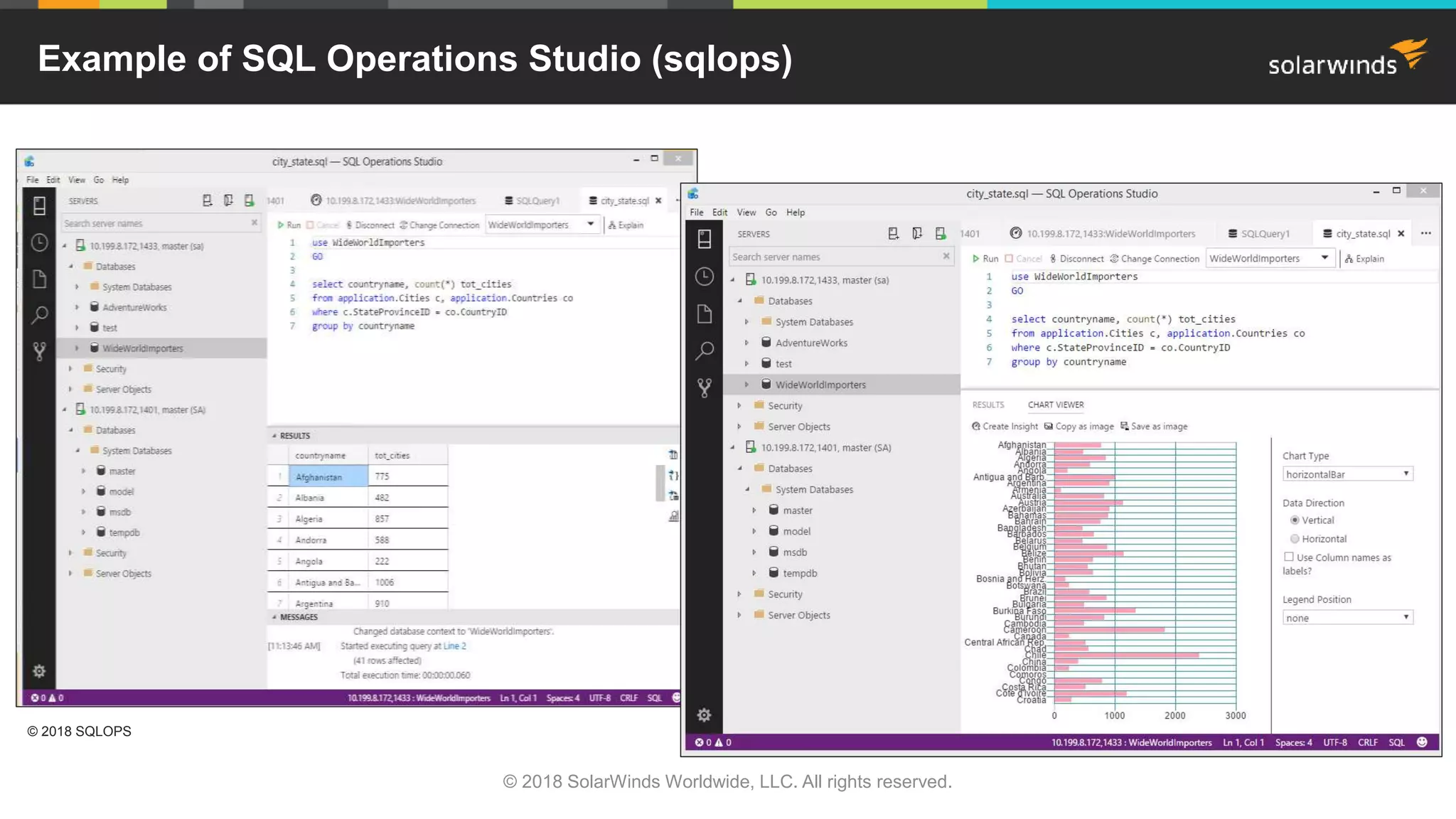Click results grid vertical scrollbar in left window
The height and width of the screenshot is (819, 1456).
[x=660, y=483]
